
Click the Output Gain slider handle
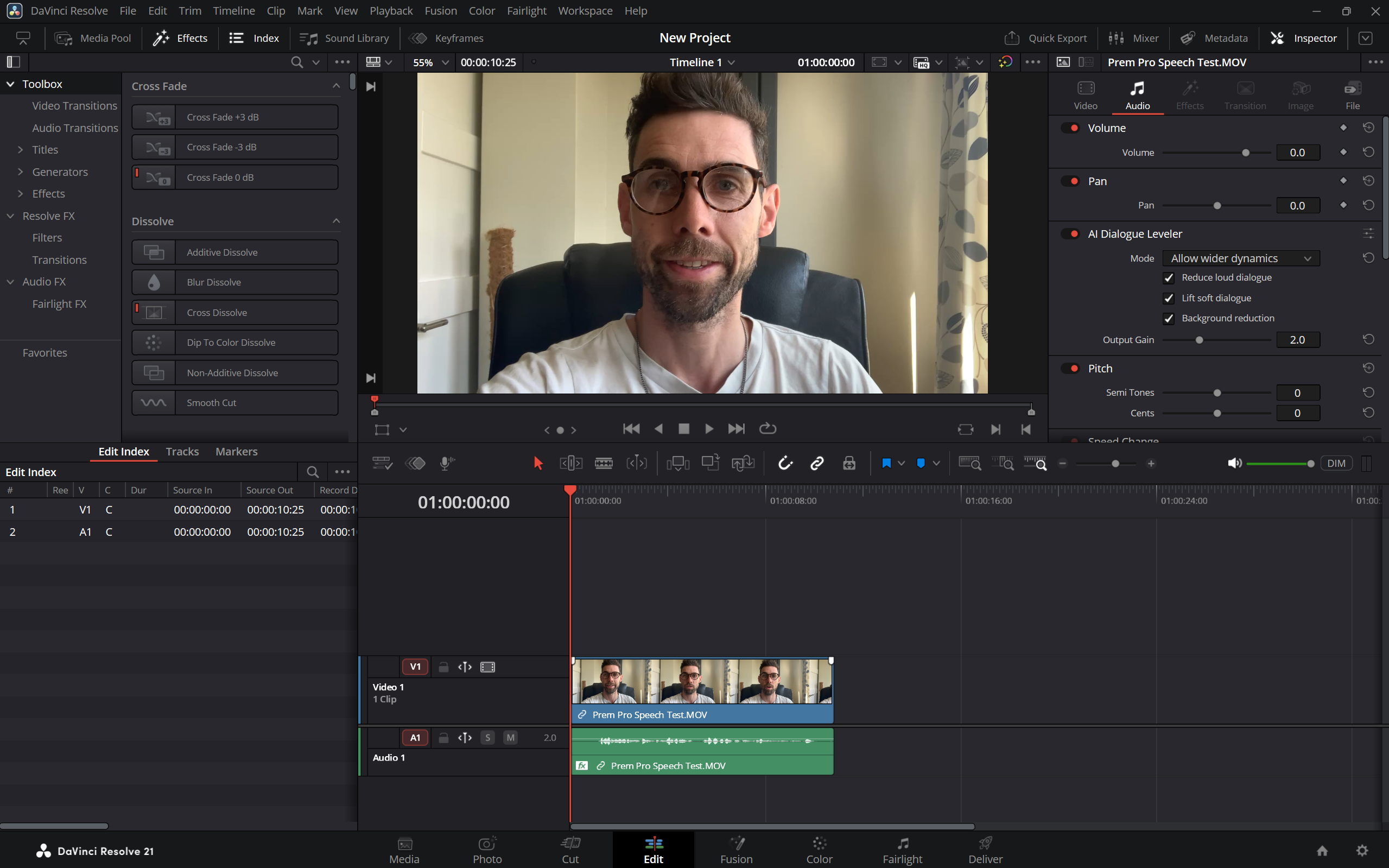1199,340
